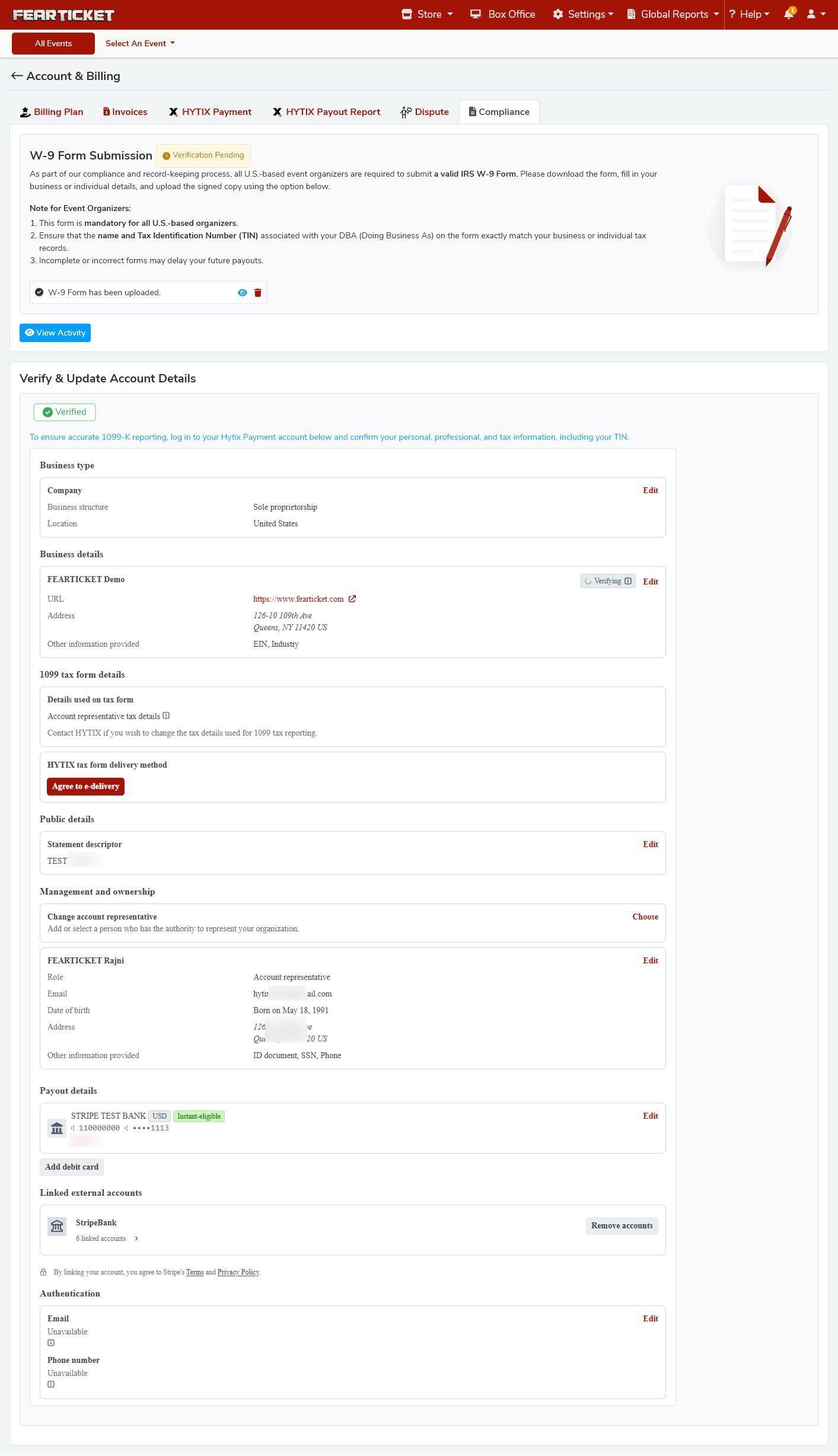Open the HYTIX Payout Report tab
The image size is (838, 1456).
click(327, 112)
